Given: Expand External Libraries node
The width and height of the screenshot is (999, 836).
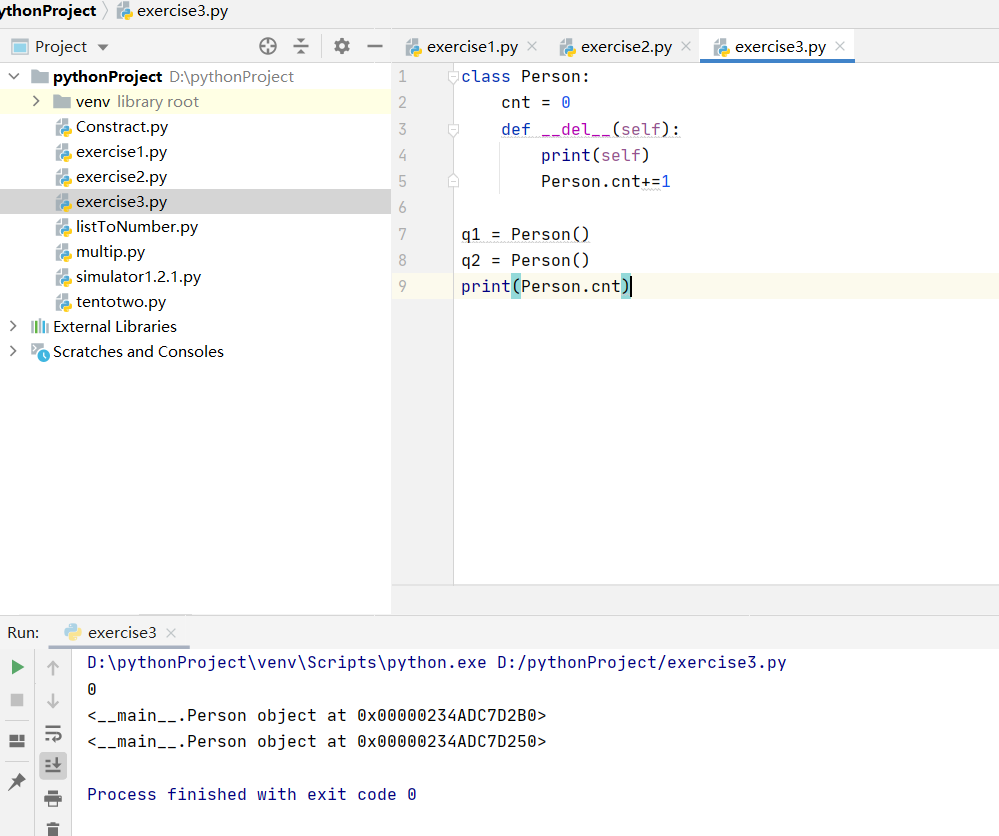Looking at the screenshot, I should (13, 326).
